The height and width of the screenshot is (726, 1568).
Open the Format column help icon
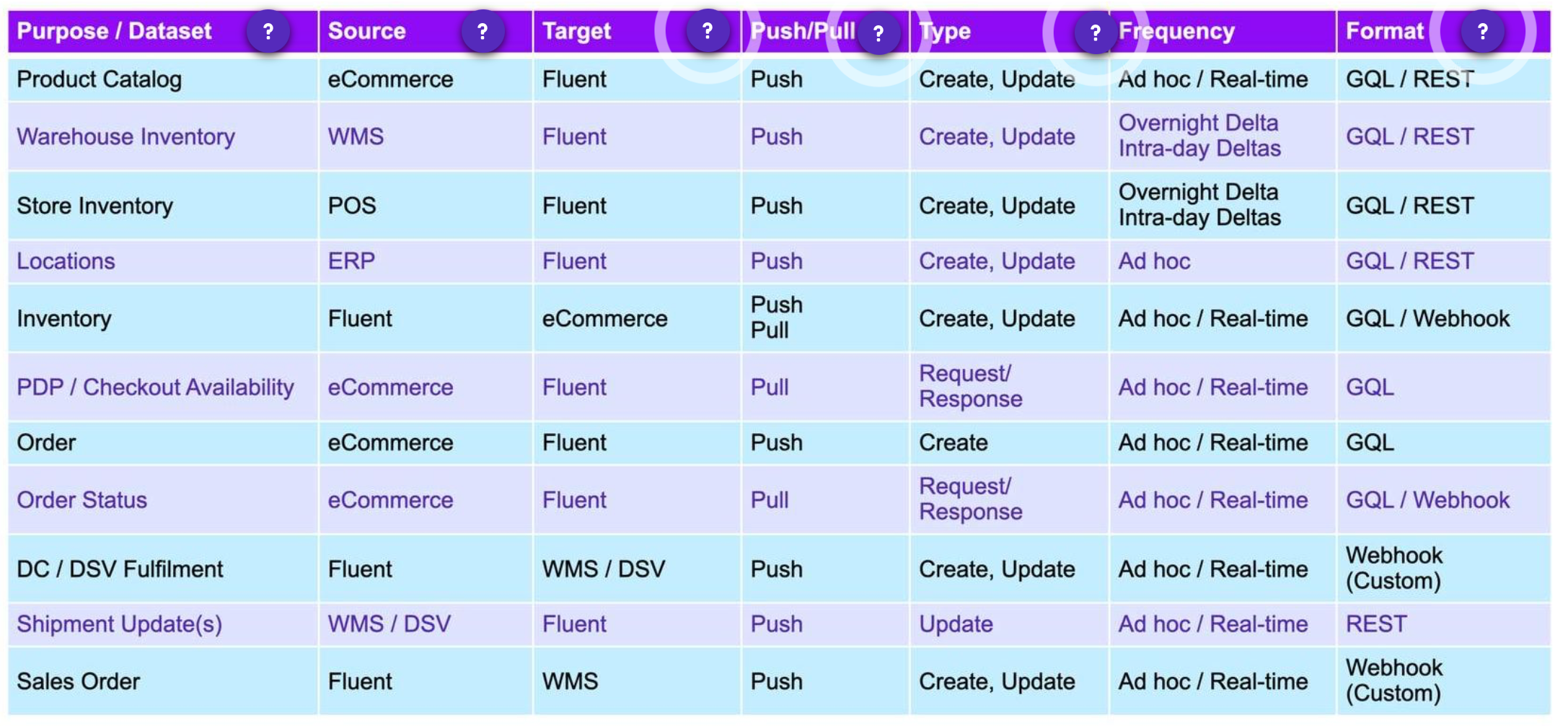coord(1482,32)
